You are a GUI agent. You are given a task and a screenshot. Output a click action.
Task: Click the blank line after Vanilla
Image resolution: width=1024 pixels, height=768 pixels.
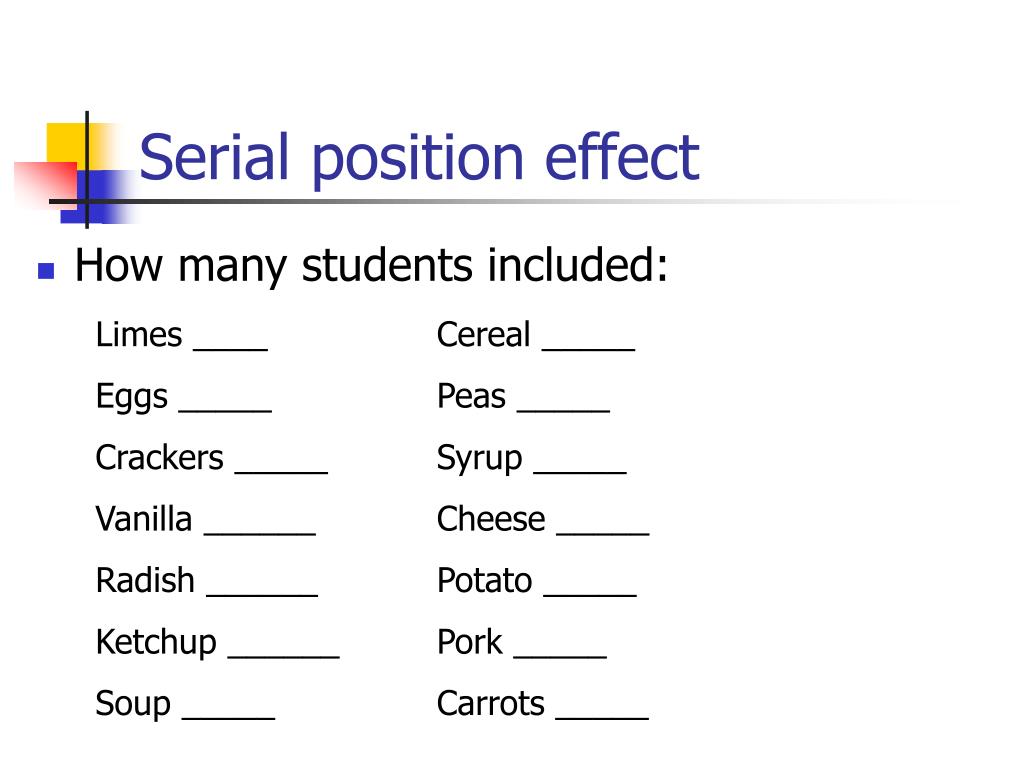click(x=260, y=533)
